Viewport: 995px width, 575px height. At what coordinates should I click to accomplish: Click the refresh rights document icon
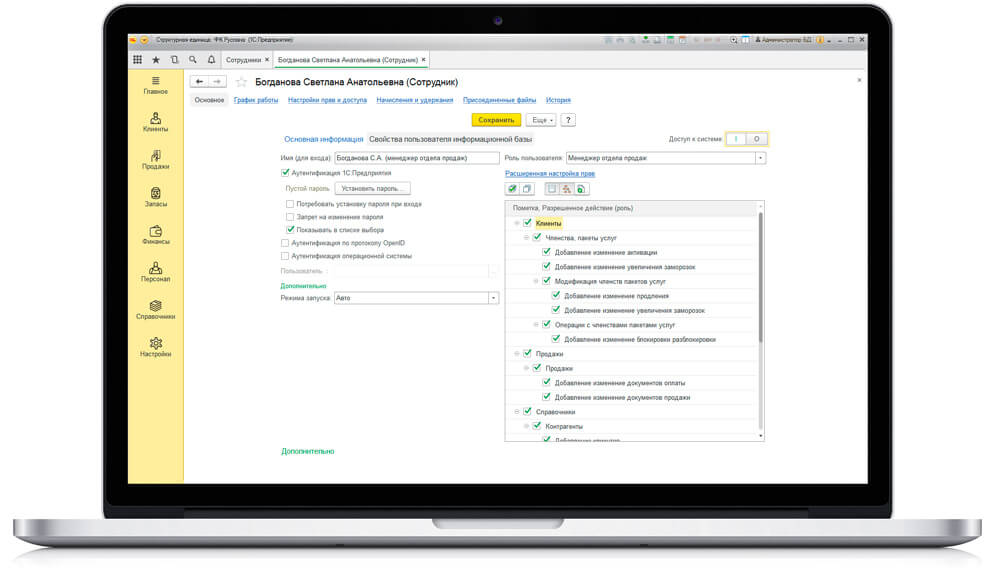(x=581, y=188)
